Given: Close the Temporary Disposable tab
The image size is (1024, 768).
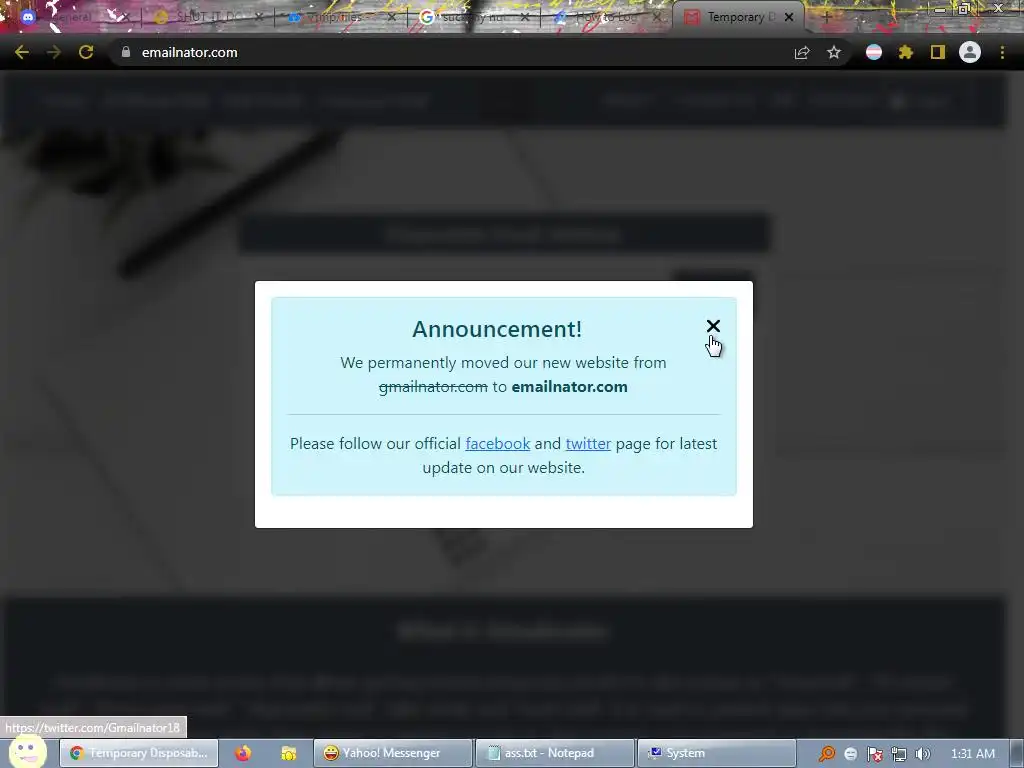Looking at the screenshot, I should point(789,17).
